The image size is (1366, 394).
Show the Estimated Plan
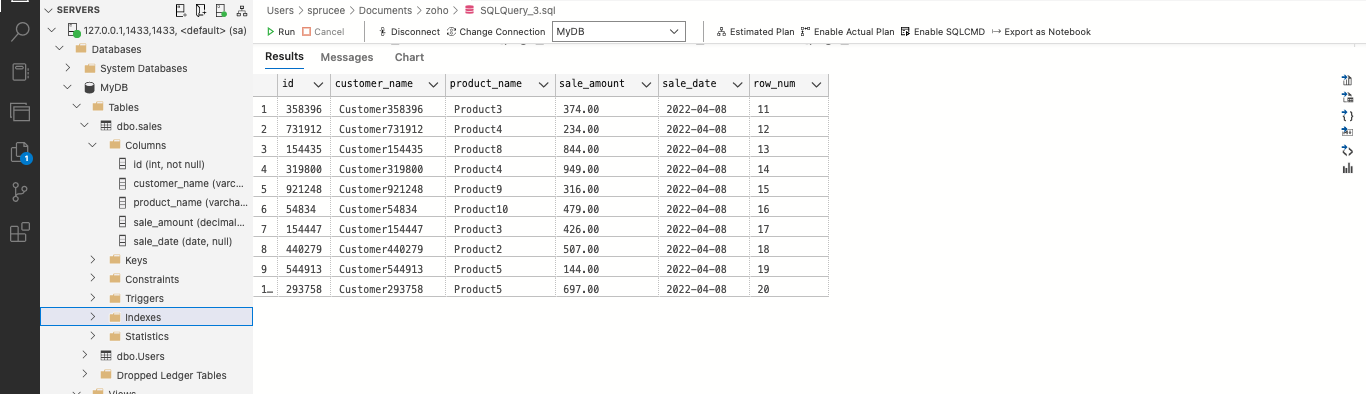(x=756, y=32)
